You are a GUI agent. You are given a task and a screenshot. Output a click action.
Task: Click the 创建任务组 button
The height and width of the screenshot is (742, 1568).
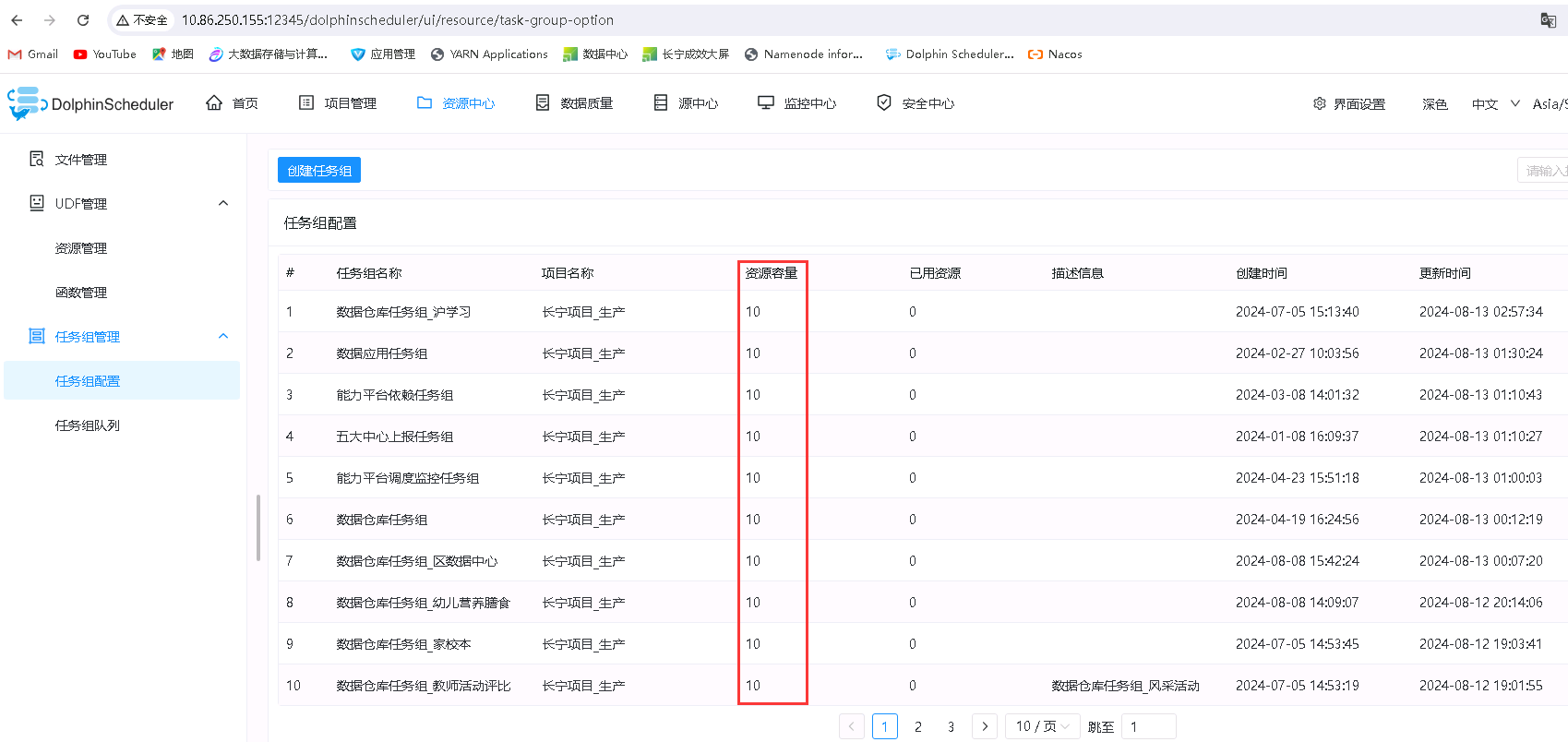319,171
